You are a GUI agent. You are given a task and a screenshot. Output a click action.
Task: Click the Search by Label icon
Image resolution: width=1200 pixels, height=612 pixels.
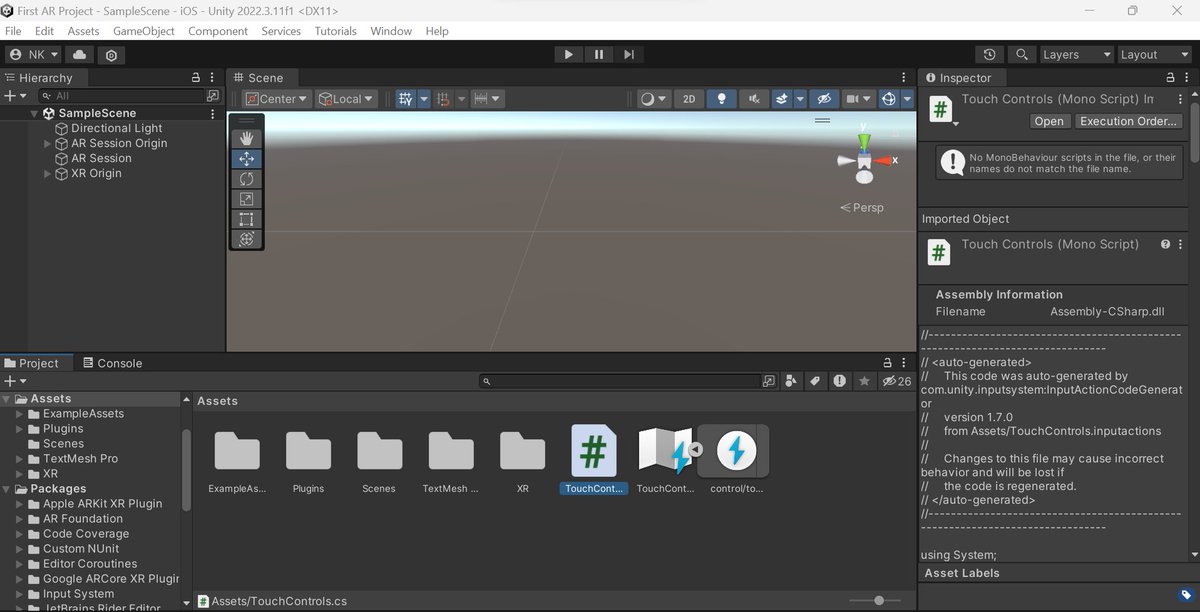[815, 381]
